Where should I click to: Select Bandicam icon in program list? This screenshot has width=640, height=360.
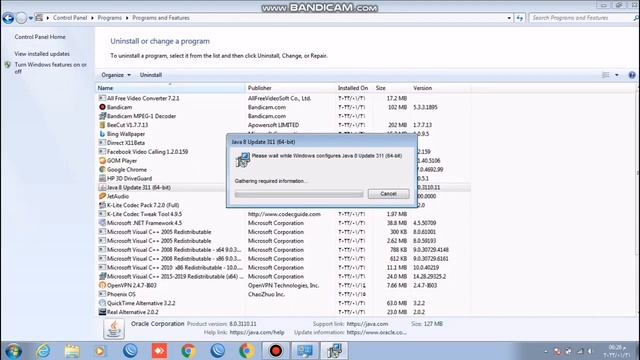pos(102,107)
